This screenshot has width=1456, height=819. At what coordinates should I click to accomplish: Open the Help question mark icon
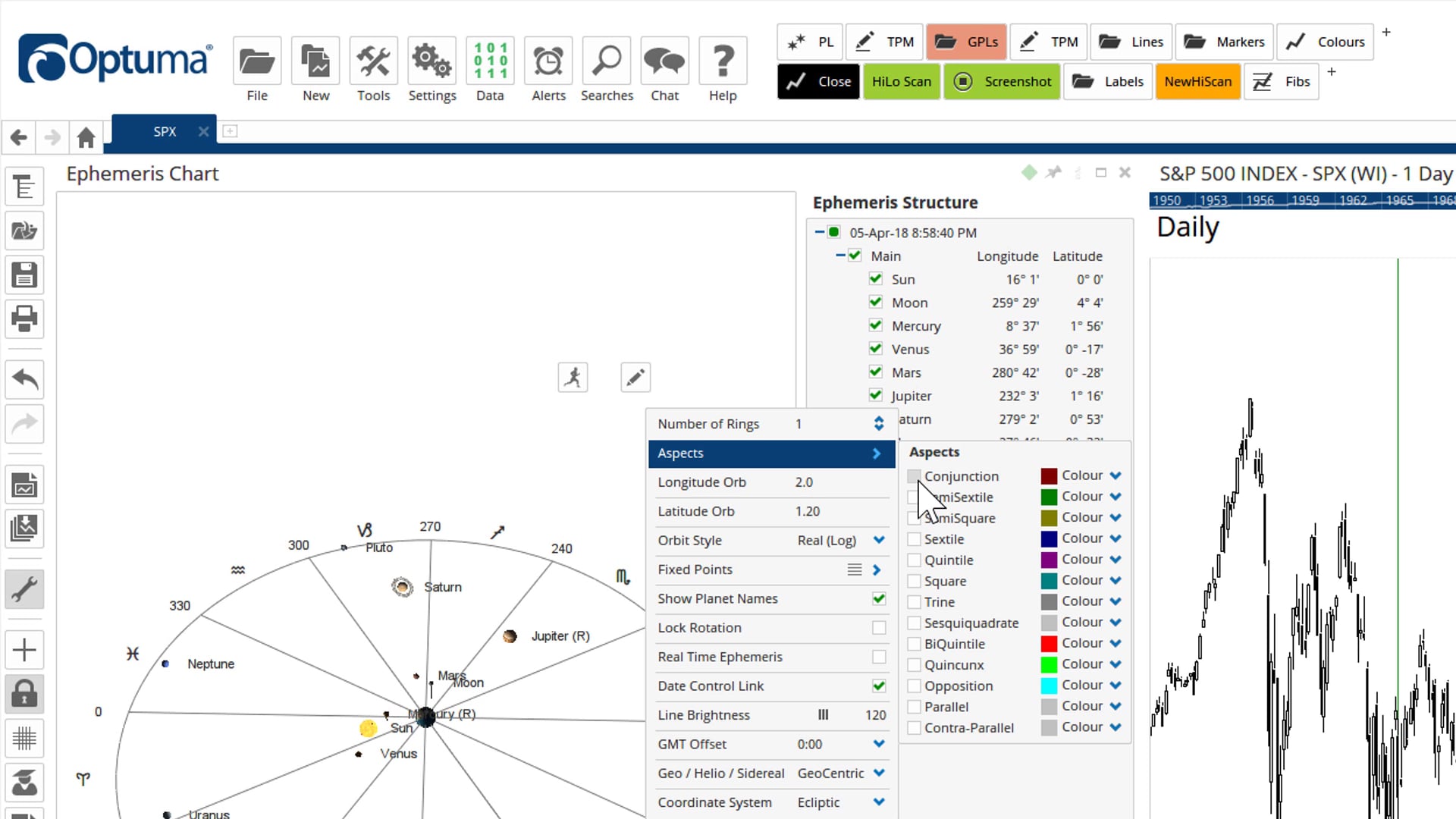pyautogui.click(x=723, y=61)
